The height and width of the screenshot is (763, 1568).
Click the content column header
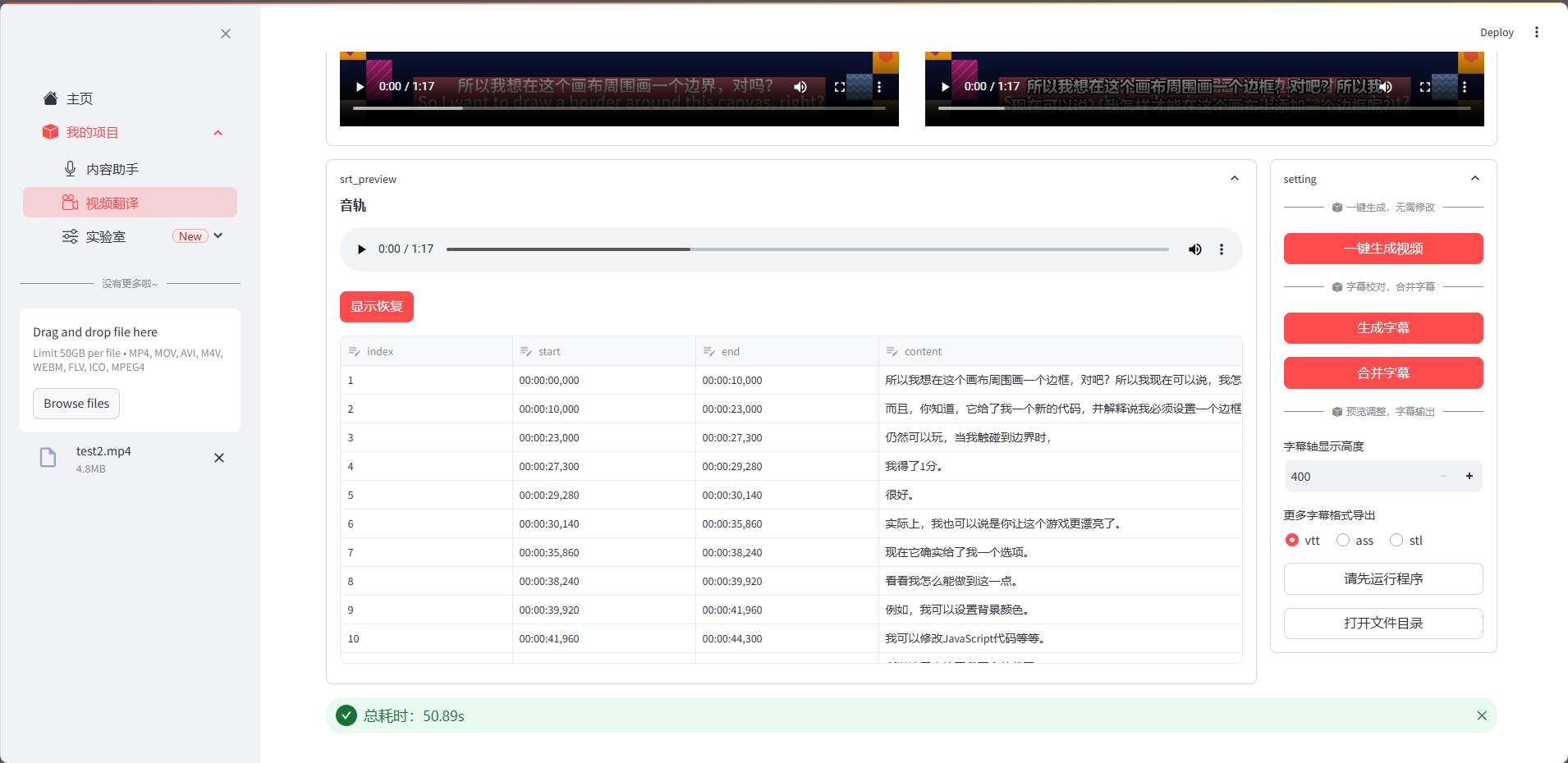tap(1060, 351)
